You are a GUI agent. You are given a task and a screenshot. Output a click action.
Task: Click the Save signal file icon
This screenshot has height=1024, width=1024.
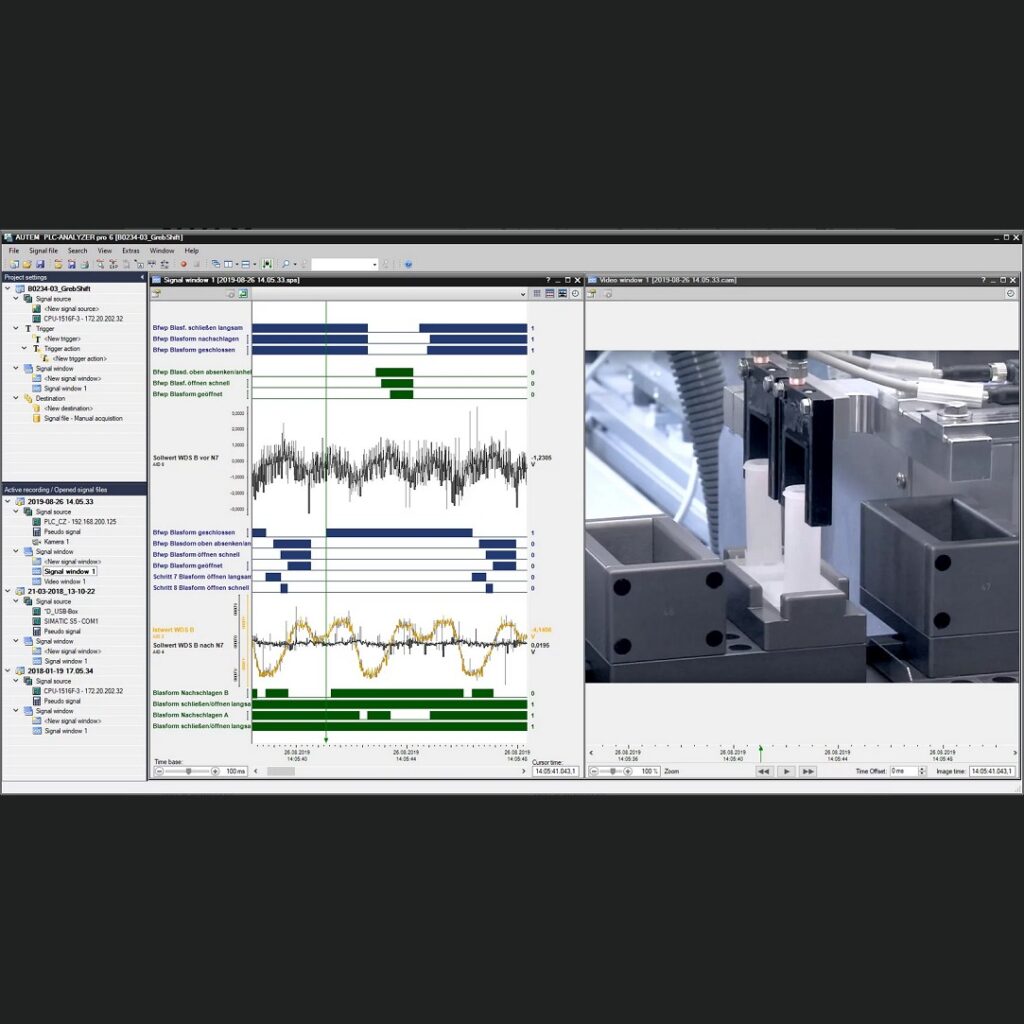pyautogui.click(x=71, y=264)
